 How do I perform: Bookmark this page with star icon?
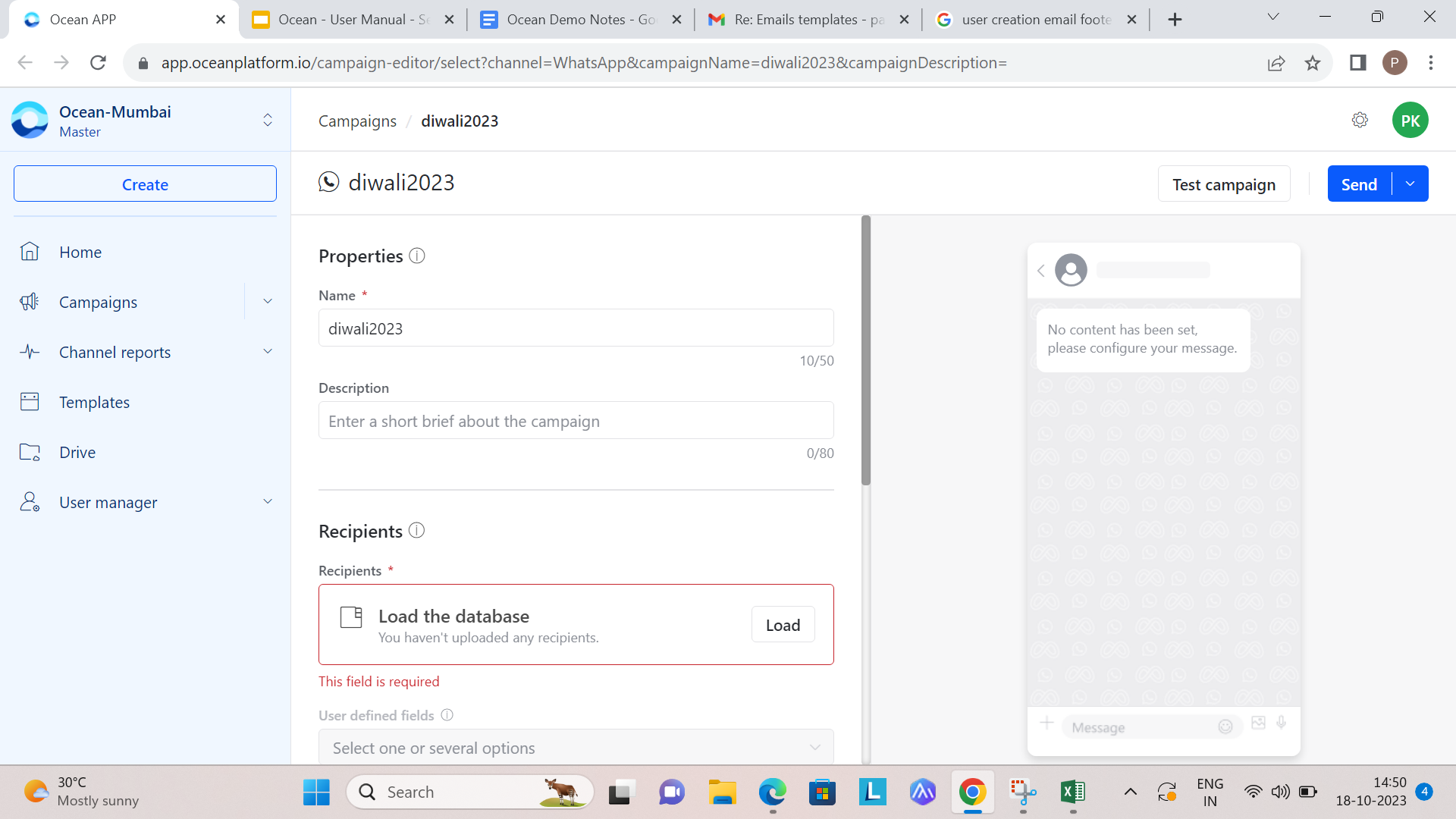pos(1313,63)
